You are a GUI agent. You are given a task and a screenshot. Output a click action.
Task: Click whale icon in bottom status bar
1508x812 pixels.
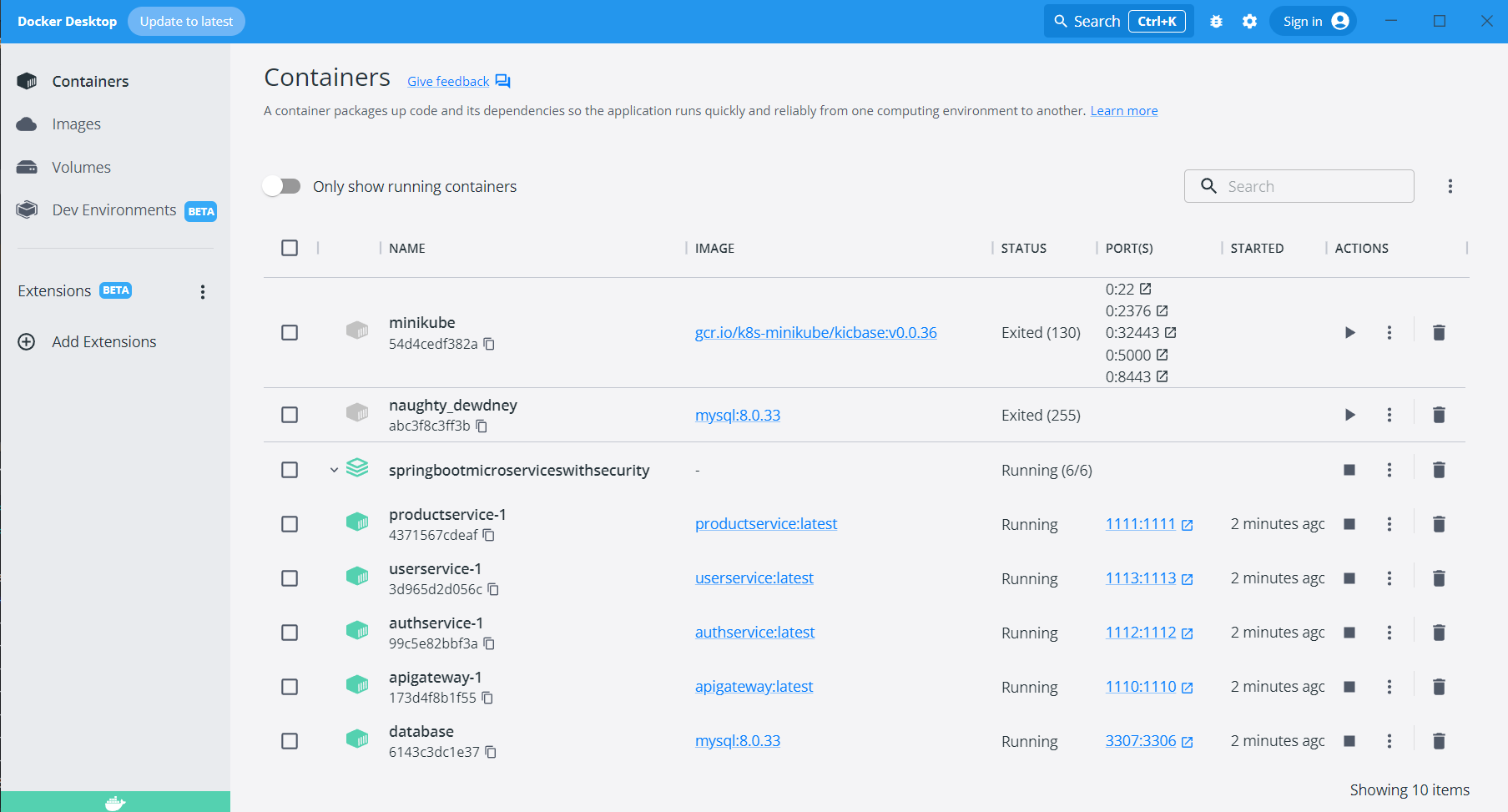tap(115, 803)
